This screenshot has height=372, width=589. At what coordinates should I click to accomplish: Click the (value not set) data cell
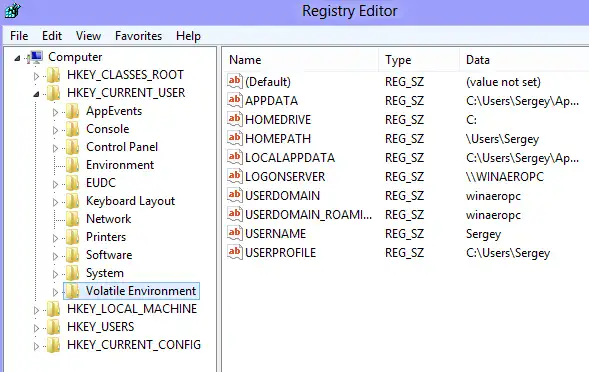(x=503, y=82)
